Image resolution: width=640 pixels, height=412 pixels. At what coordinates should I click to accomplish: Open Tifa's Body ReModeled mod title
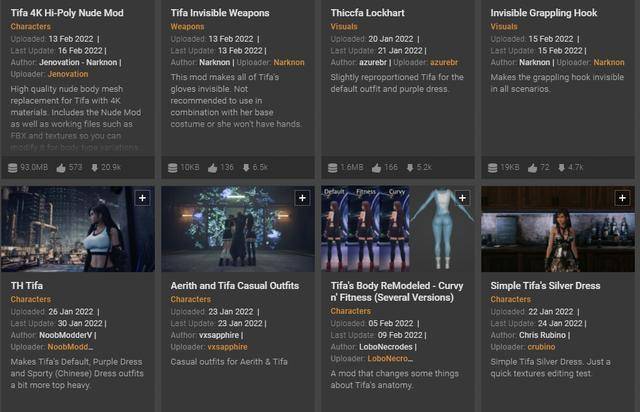tap(397, 292)
